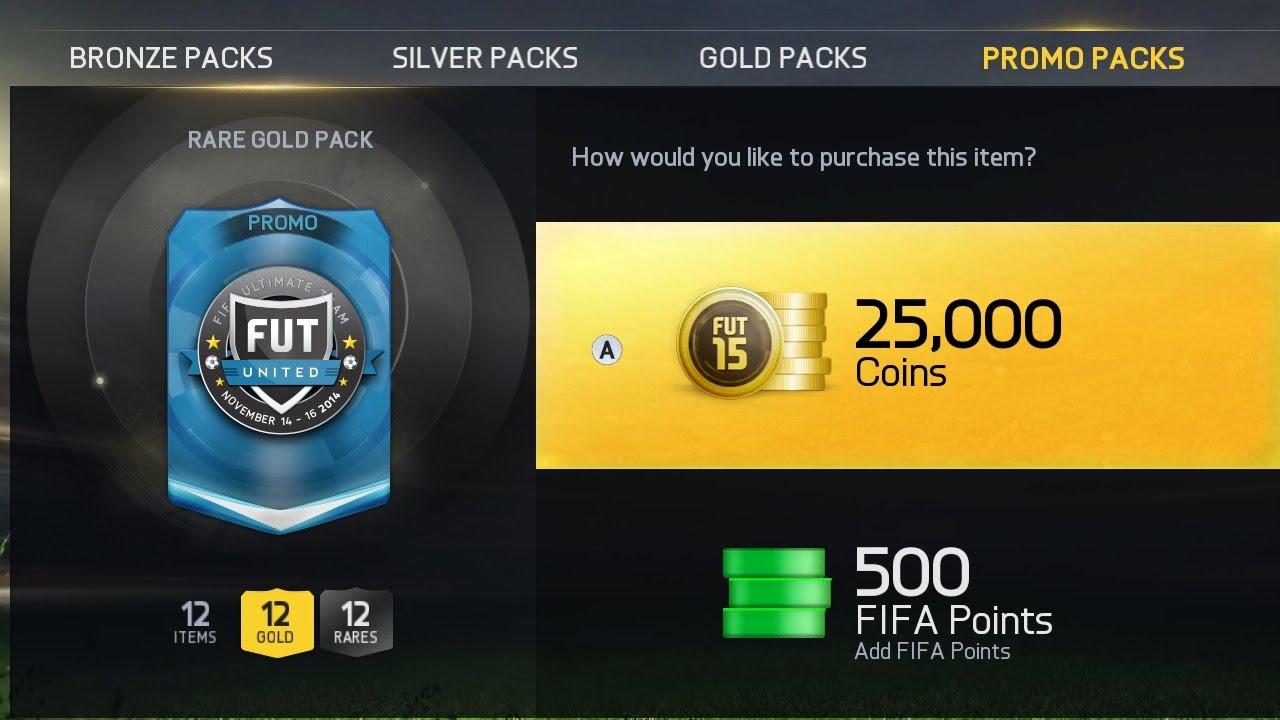Viewport: 1280px width, 720px height.
Task: Purchase pack with 25,000 Coins
Action: click(908, 345)
